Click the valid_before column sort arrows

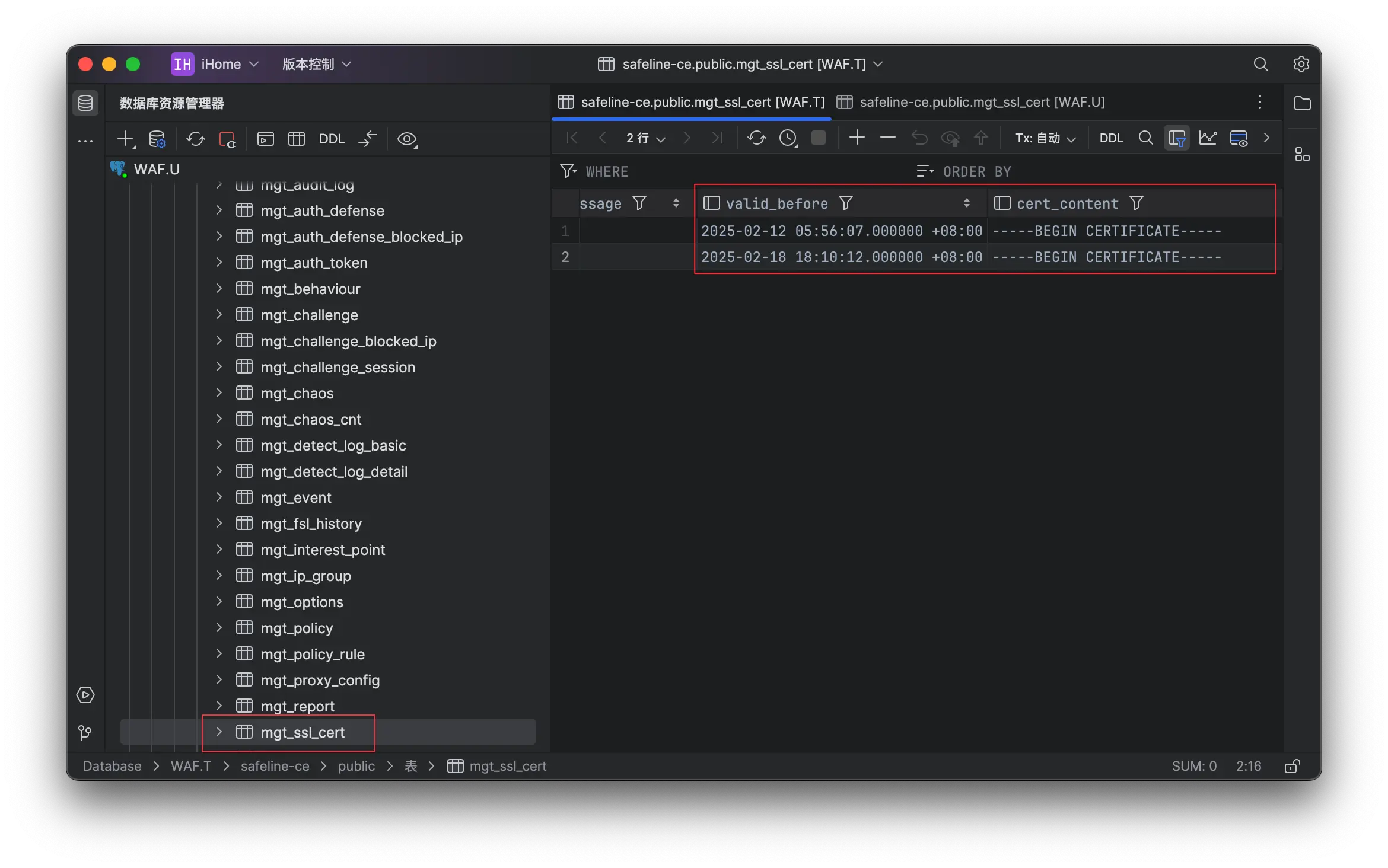point(967,203)
